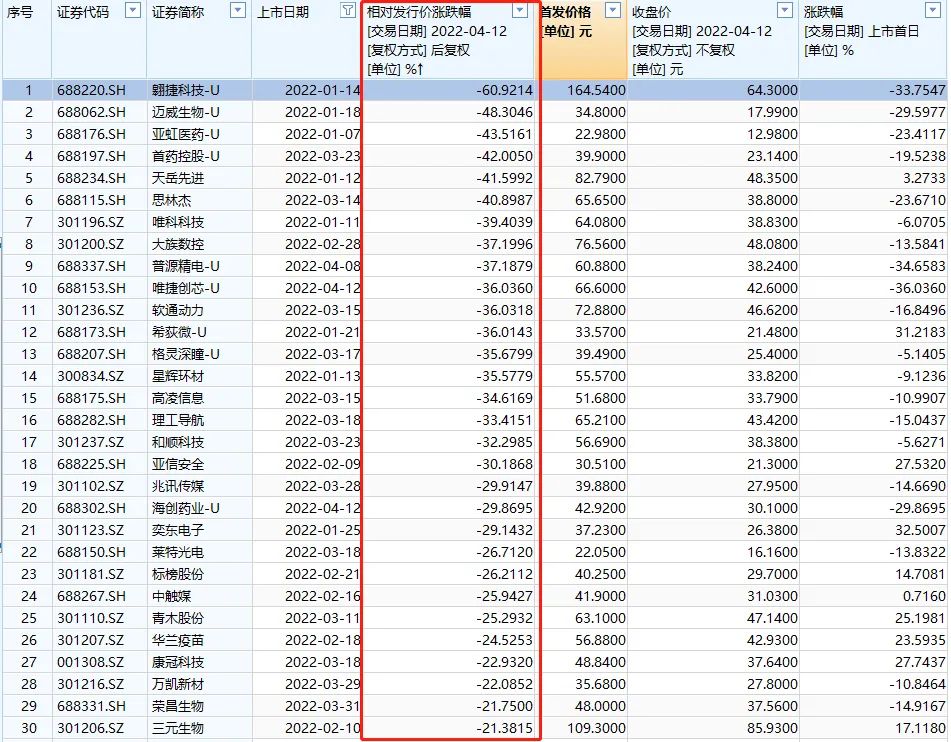Click the 109.3000 issue price cell

(x=596, y=728)
